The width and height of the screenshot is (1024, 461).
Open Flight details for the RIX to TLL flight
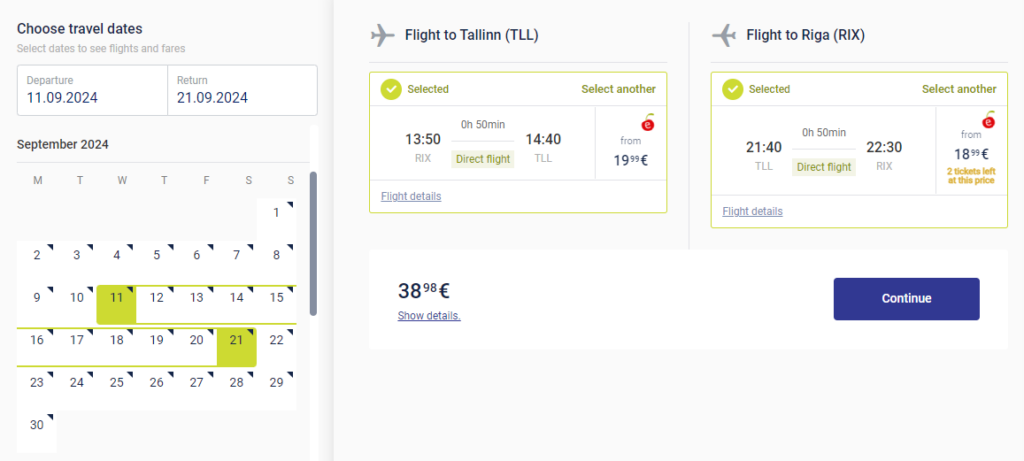411,196
